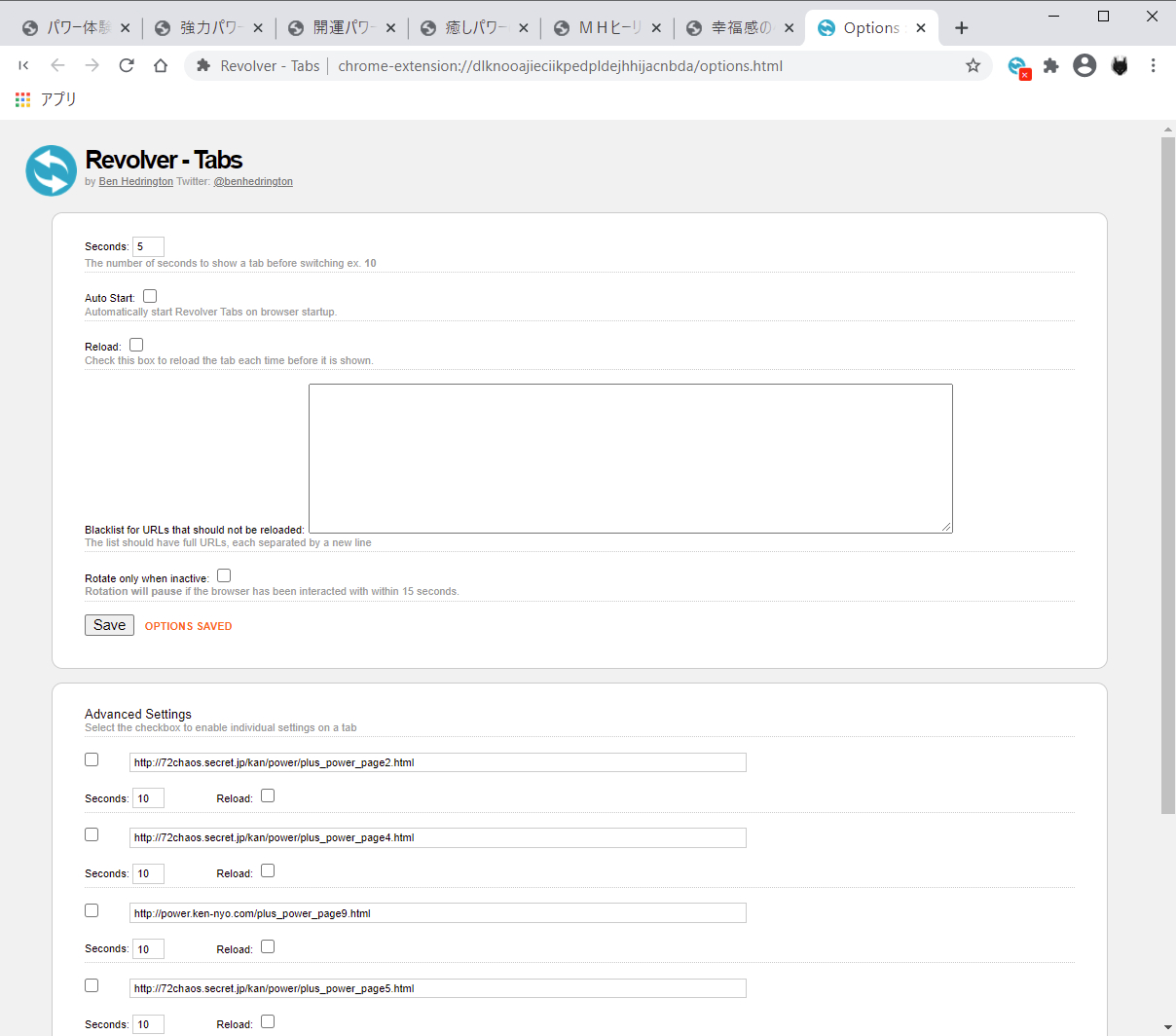The image size is (1176, 1036).
Task: Click the page vertical scrollbar
Action: [1167, 475]
